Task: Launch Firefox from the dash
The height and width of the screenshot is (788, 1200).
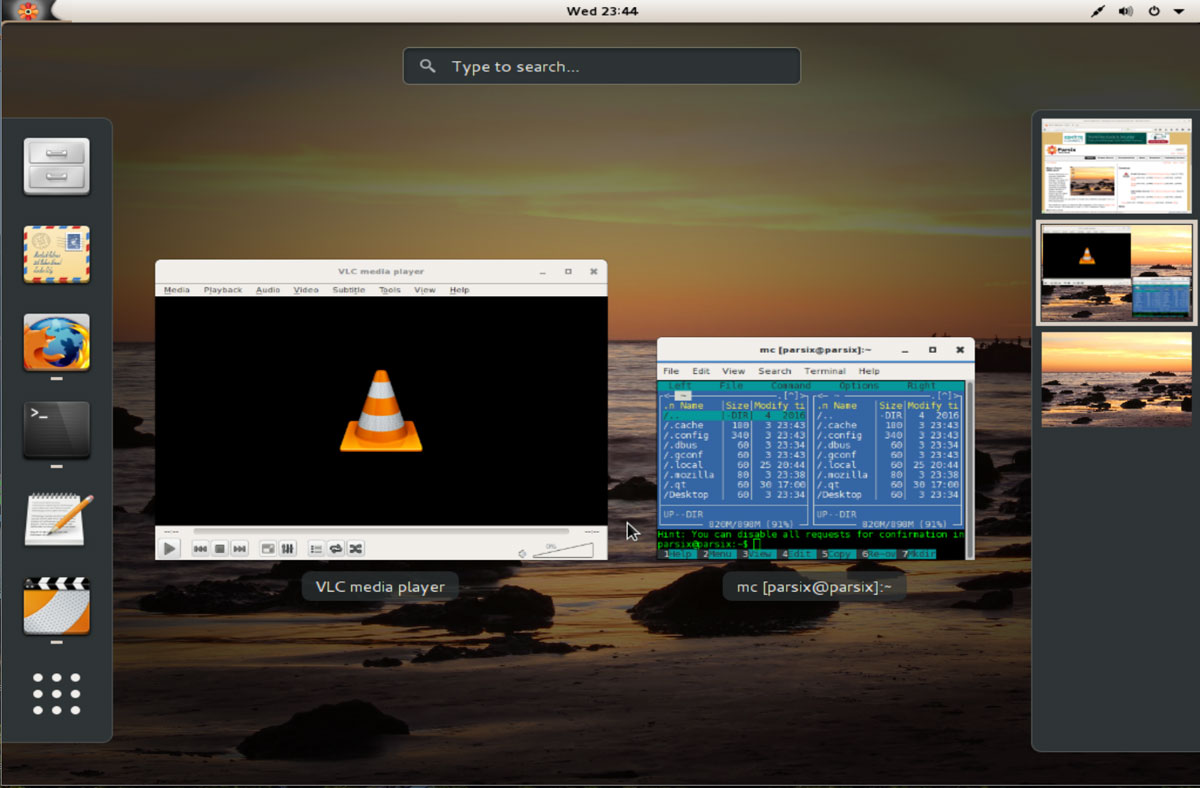Action: click(x=57, y=342)
